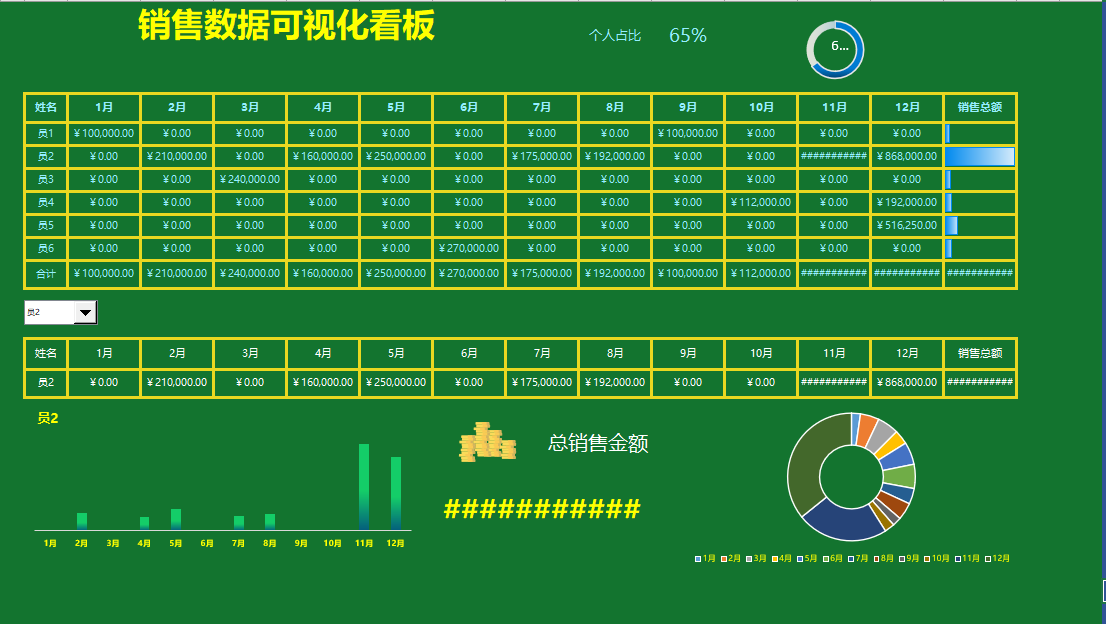Click the 6月 entry in the donut legend
Image resolution: width=1106 pixels, height=624 pixels.
click(x=833, y=558)
